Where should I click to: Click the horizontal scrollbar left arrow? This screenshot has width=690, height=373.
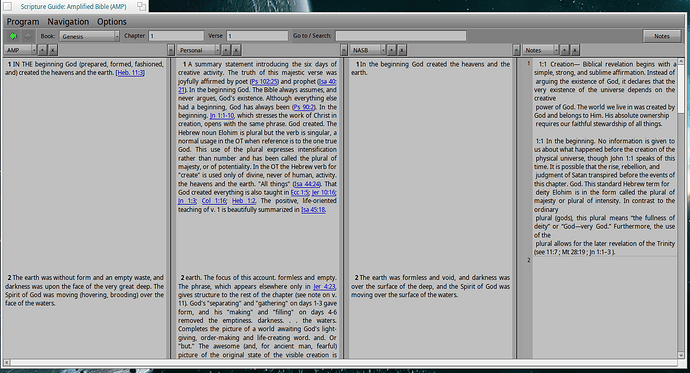[x=6, y=362]
